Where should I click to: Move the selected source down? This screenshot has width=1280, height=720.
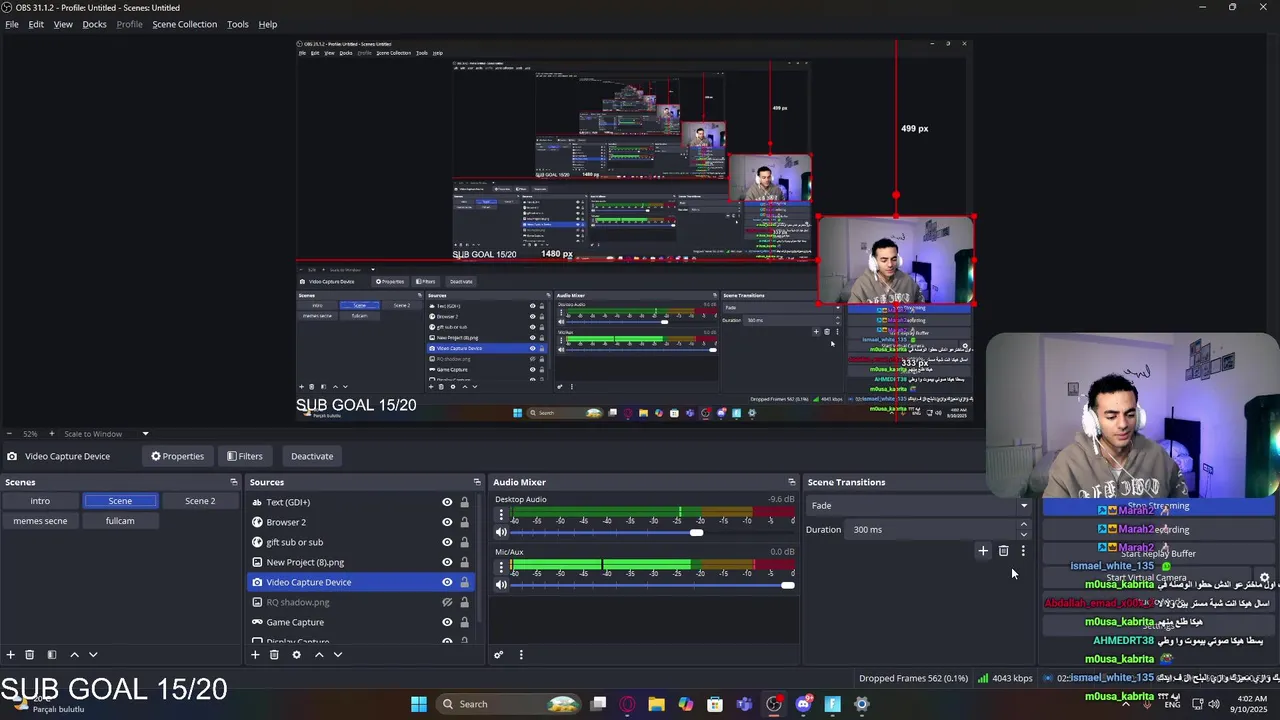click(338, 655)
